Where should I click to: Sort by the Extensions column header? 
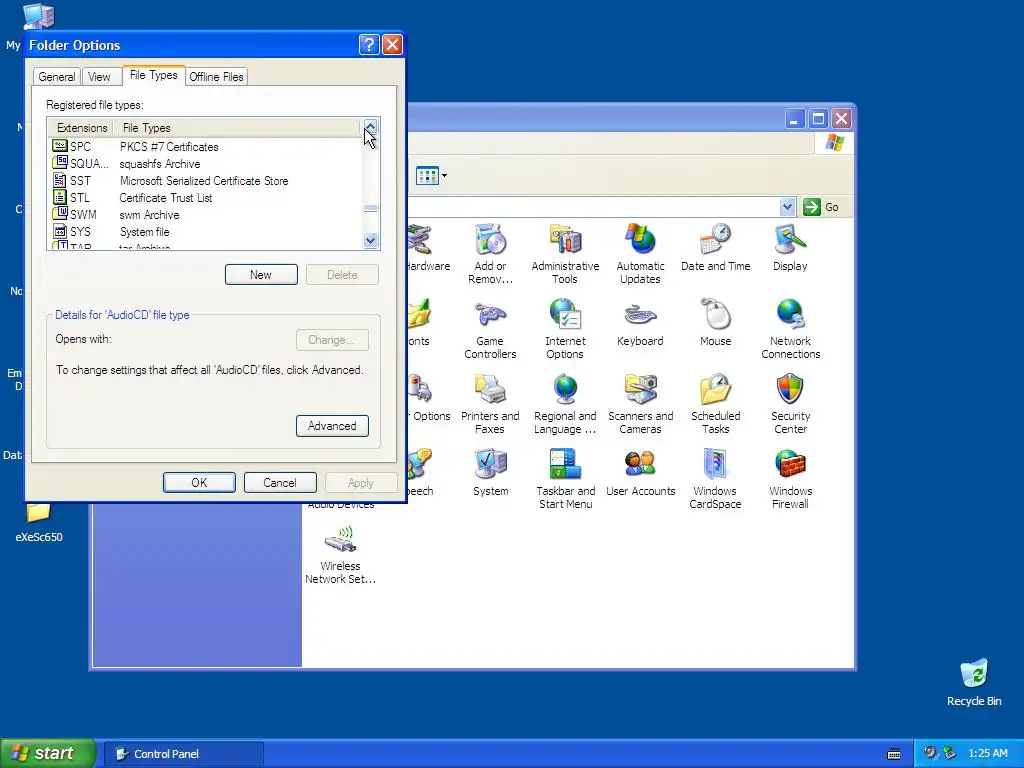pos(82,127)
